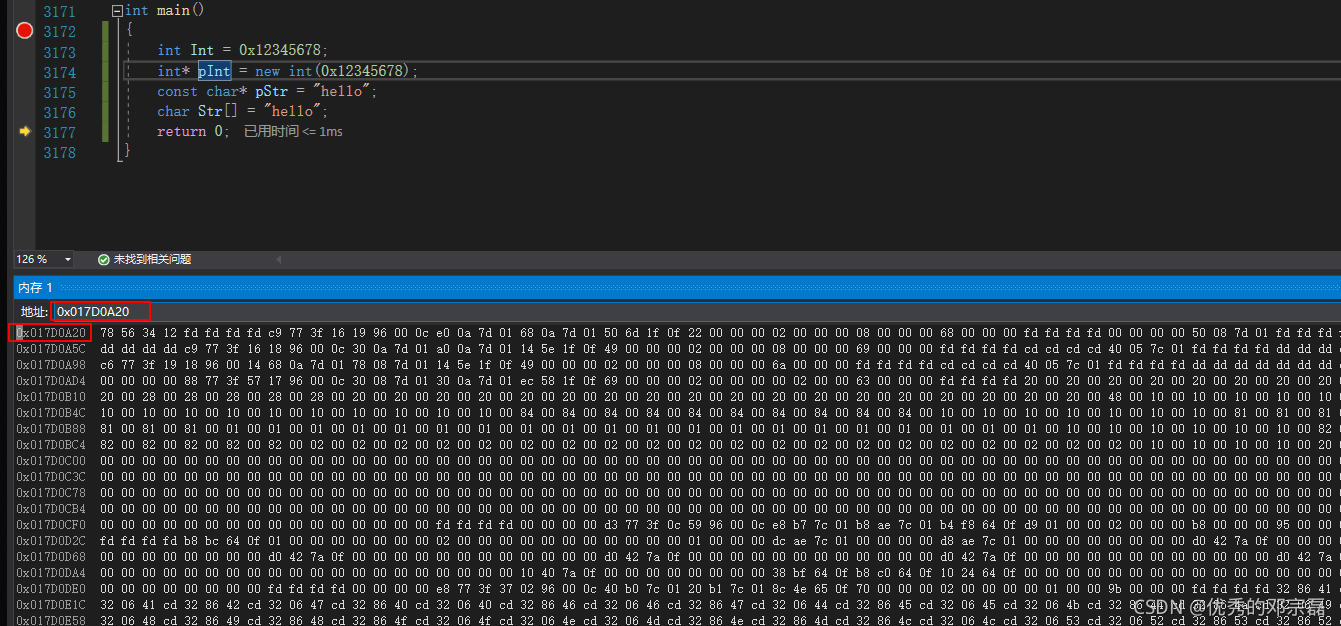Collapse the int main() function outline
Screen dimensions: 1341x626
click(117, 11)
